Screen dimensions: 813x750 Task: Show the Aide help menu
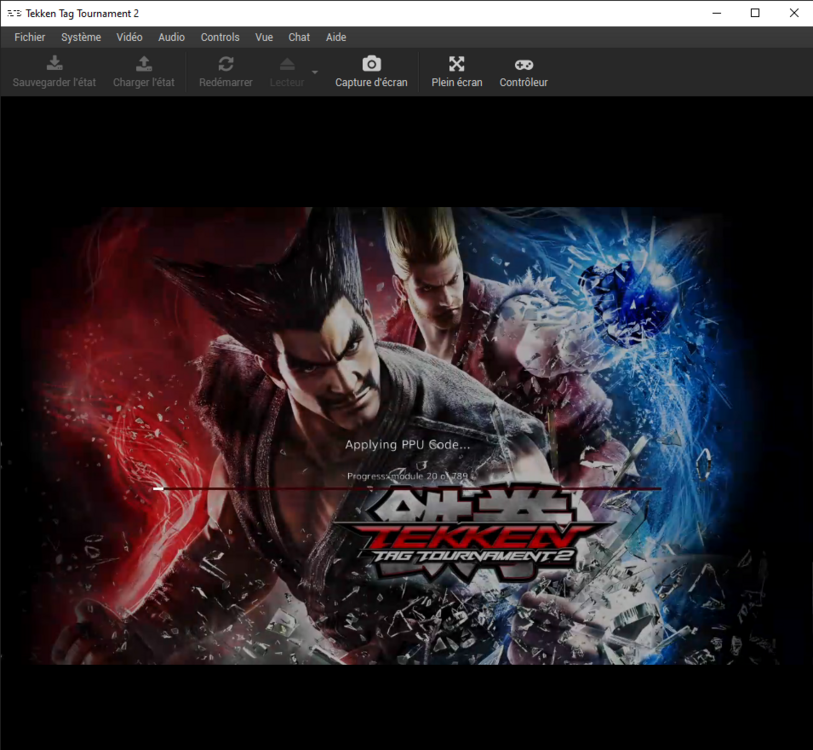coord(336,37)
